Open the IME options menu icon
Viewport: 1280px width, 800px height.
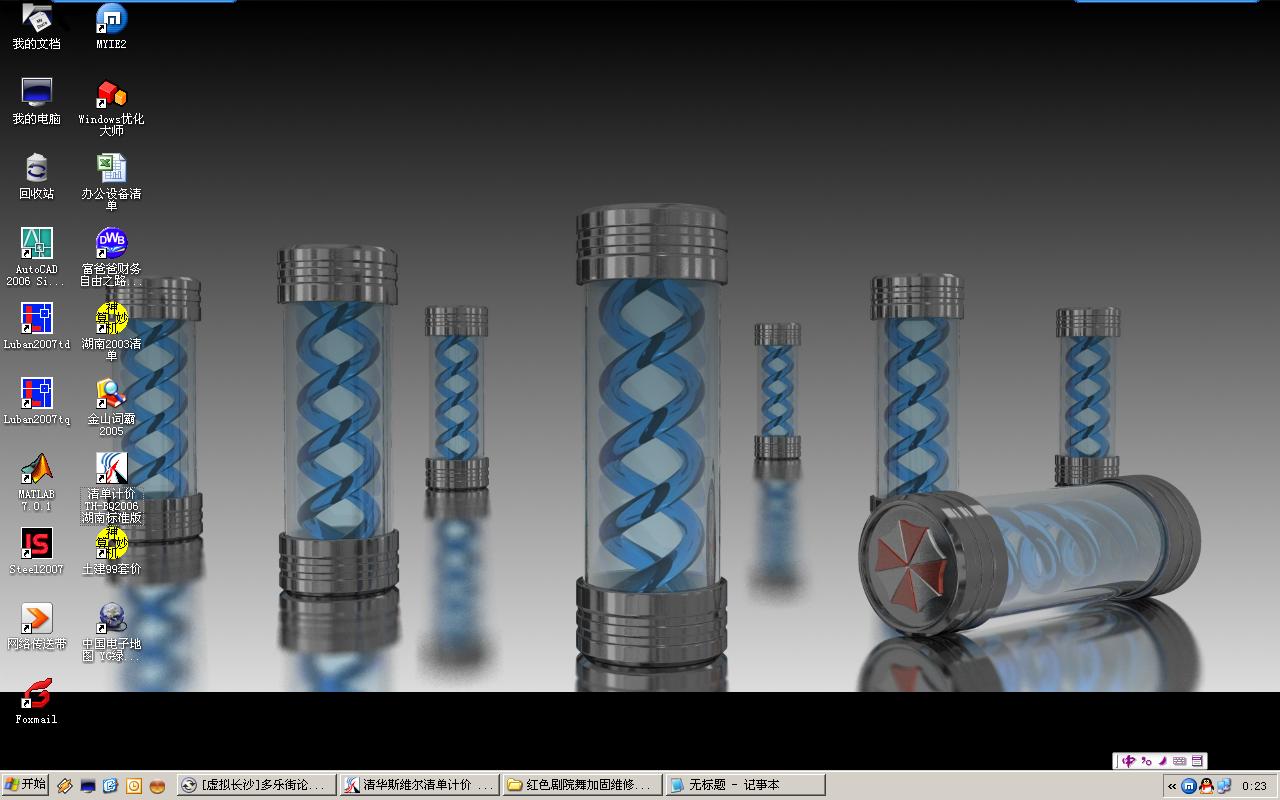1197,761
